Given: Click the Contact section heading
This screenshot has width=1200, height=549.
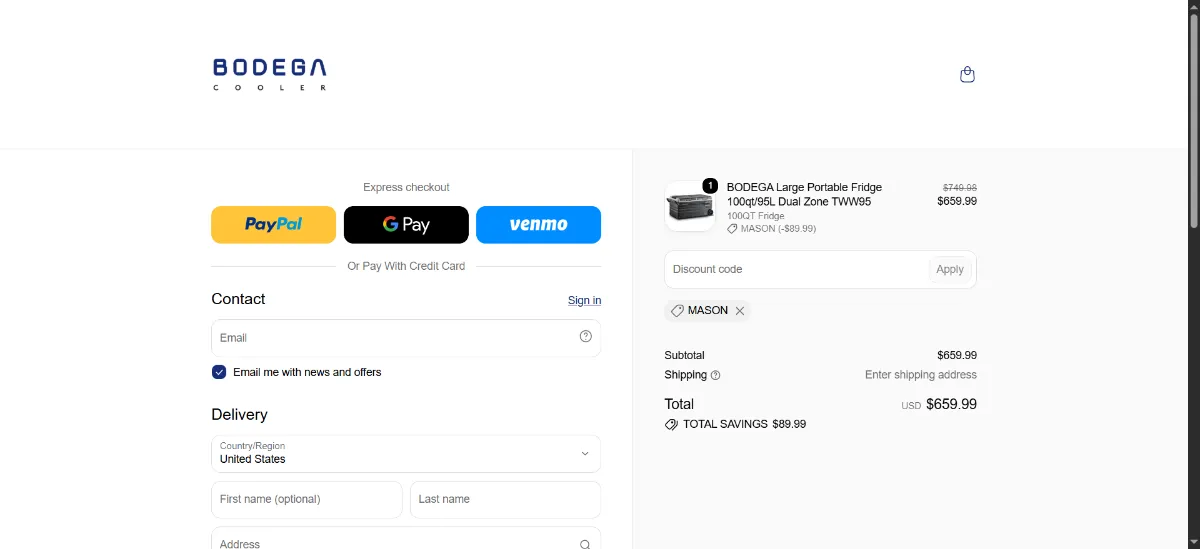Looking at the screenshot, I should point(238,299).
